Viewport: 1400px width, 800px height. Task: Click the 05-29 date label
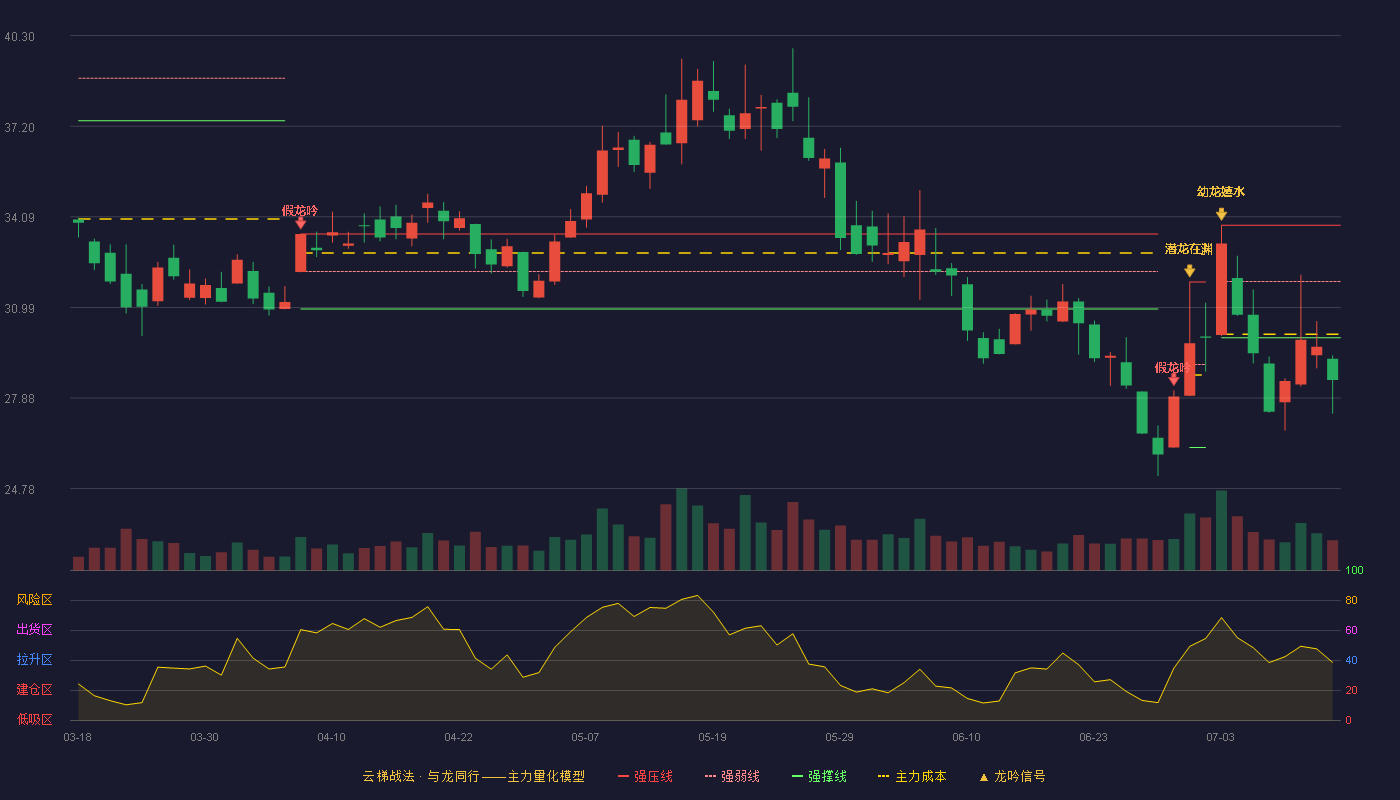[839, 737]
